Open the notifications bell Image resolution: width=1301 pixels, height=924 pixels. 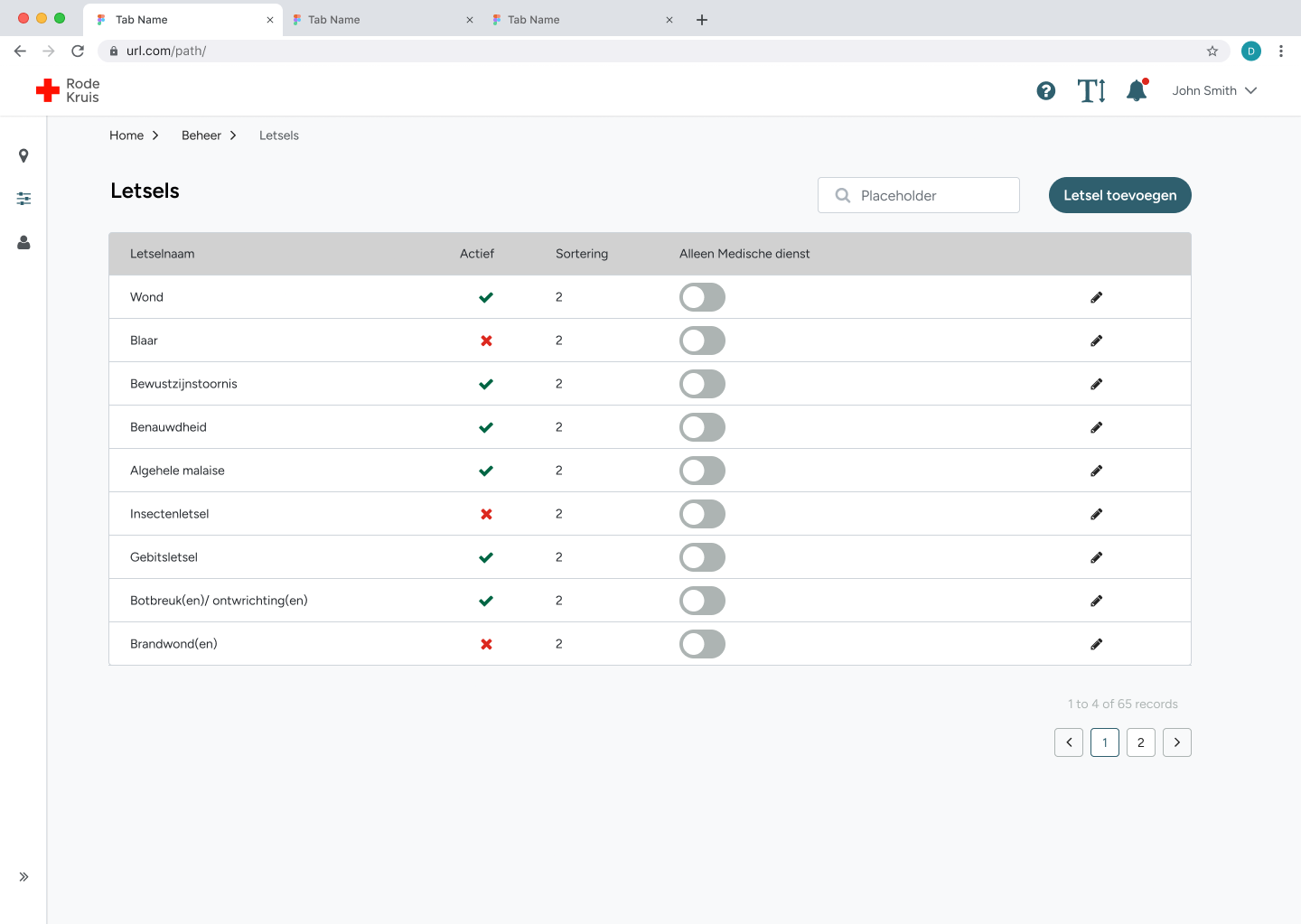(x=1137, y=89)
